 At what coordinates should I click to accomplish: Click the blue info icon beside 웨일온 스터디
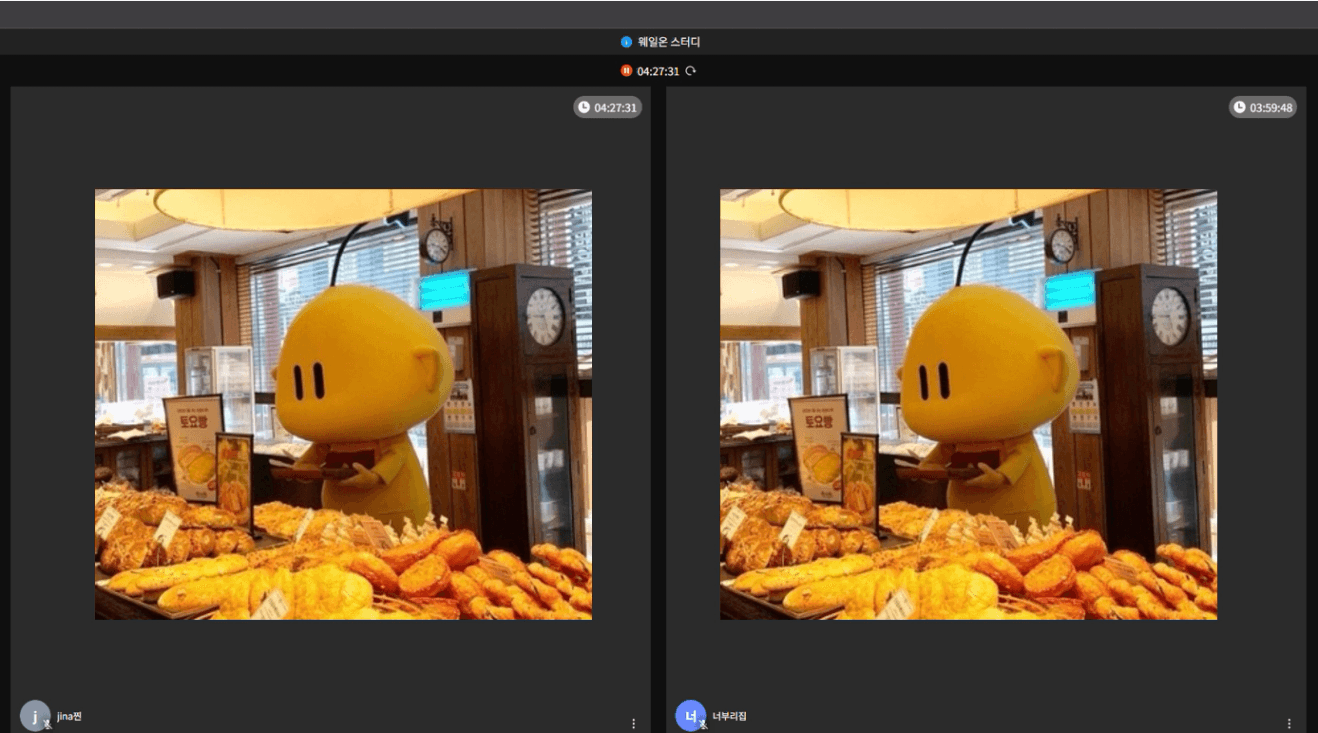tap(626, 42)
